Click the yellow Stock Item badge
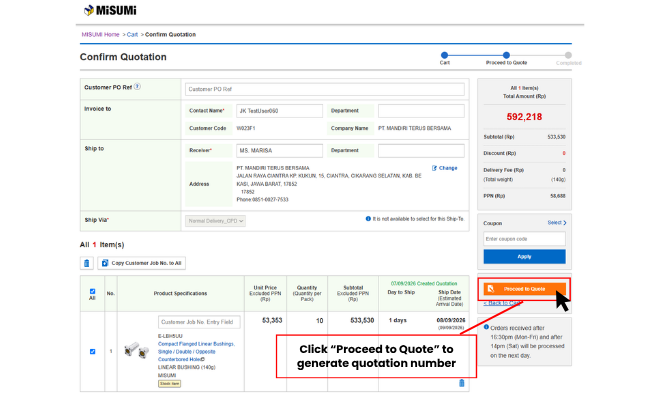Image resolution: width=660 pixels, height=400 pixels. [169, 384]
